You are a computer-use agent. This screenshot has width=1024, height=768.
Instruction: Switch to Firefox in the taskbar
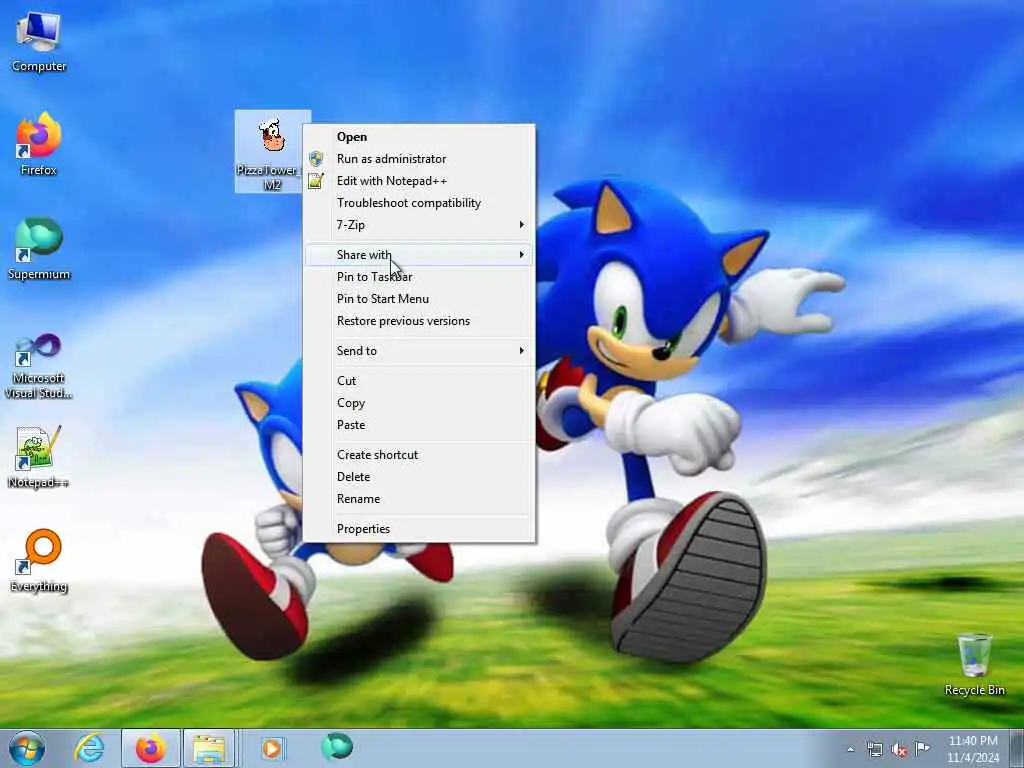[x=151, y=748]
